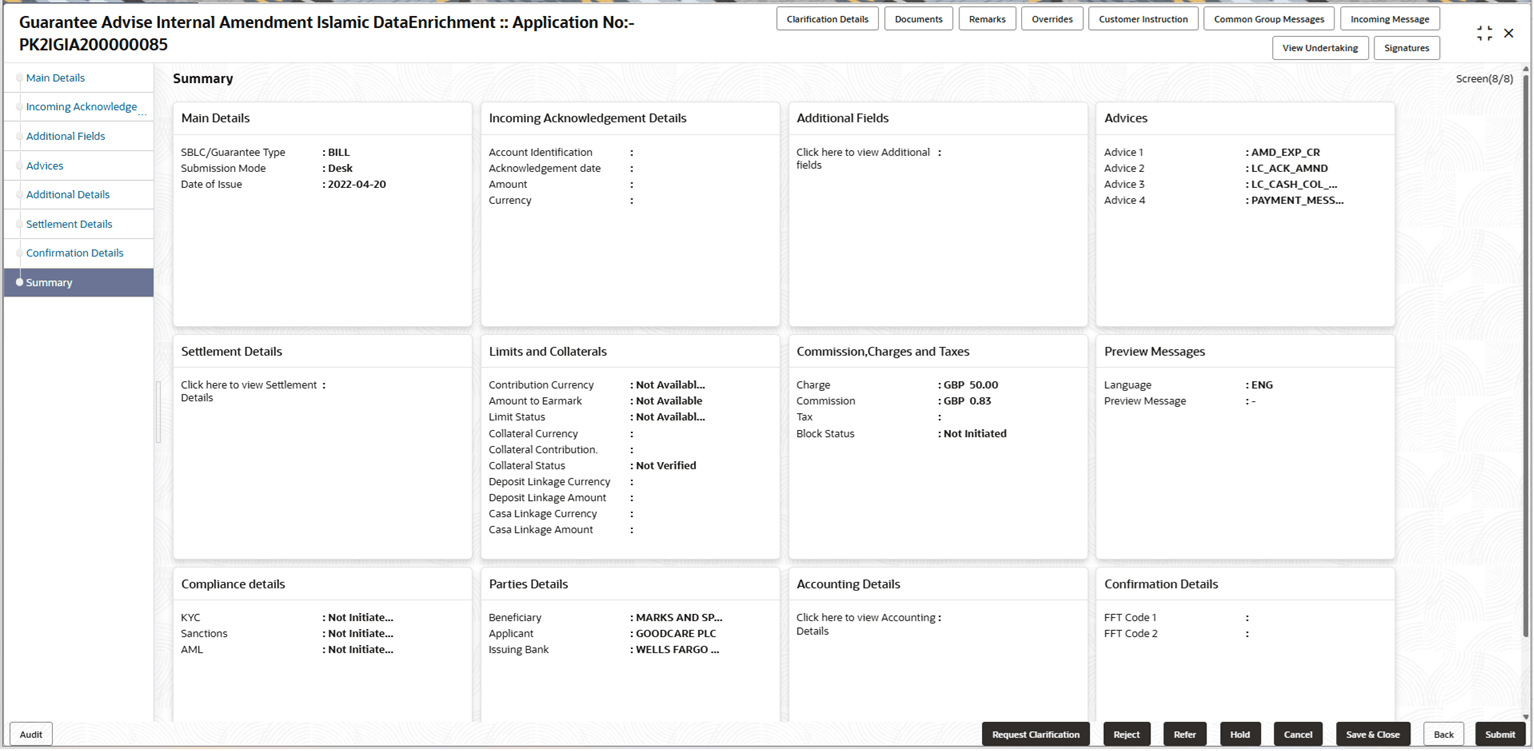Viewport: 1534px width, 751px height.
Task: Click Save & Close
Action: (x=1373, y=735)
